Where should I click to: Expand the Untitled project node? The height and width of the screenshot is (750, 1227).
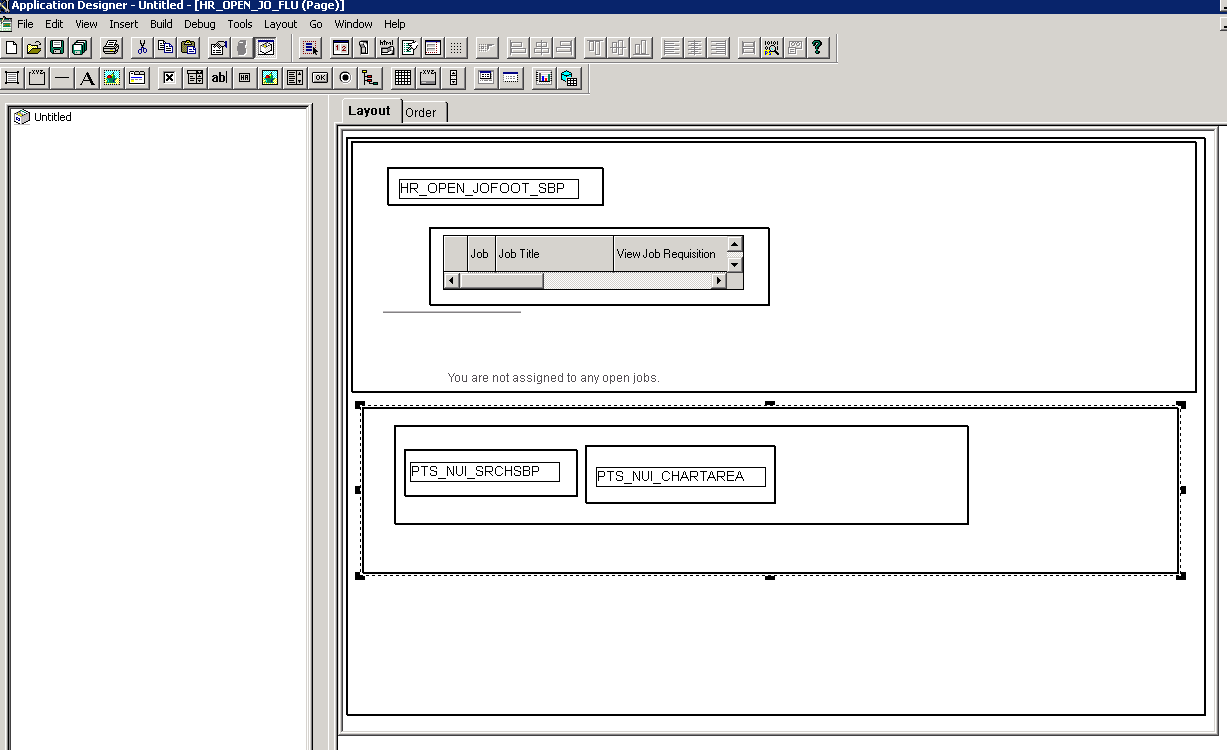pos(22,116)
